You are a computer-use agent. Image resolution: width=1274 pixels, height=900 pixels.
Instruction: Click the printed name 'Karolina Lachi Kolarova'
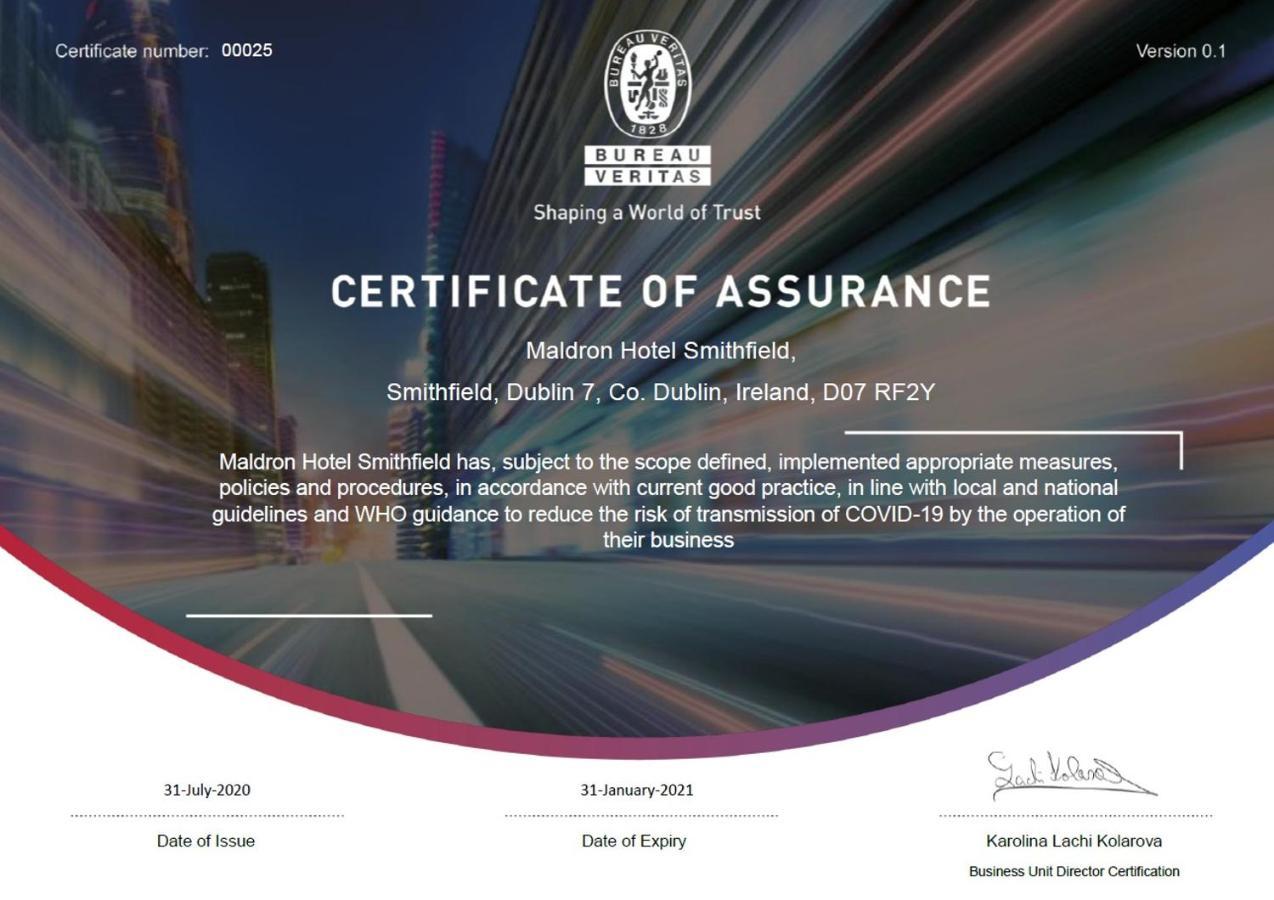1074,841
